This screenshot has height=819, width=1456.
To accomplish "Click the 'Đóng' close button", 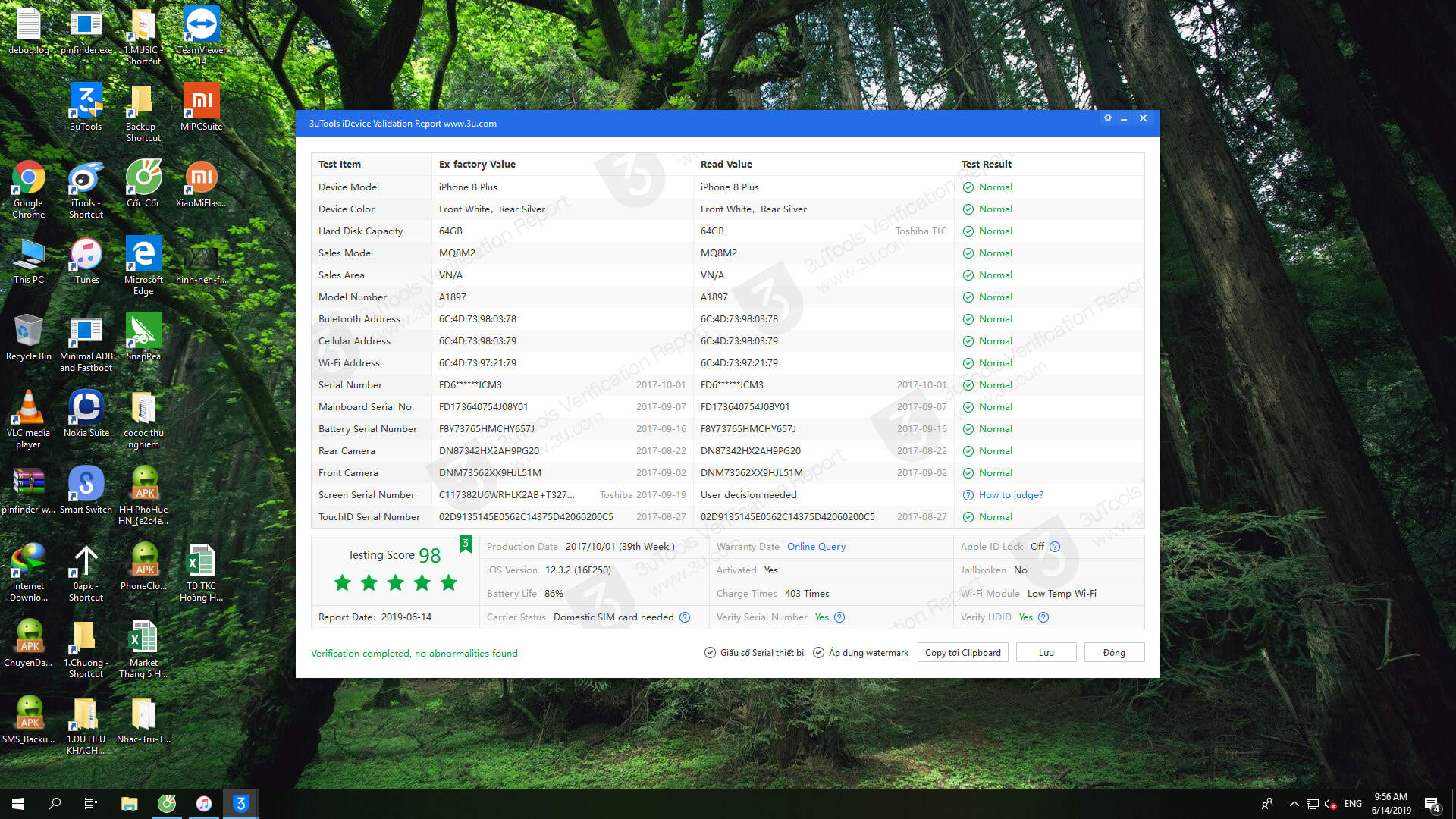I will point(1113,653).
